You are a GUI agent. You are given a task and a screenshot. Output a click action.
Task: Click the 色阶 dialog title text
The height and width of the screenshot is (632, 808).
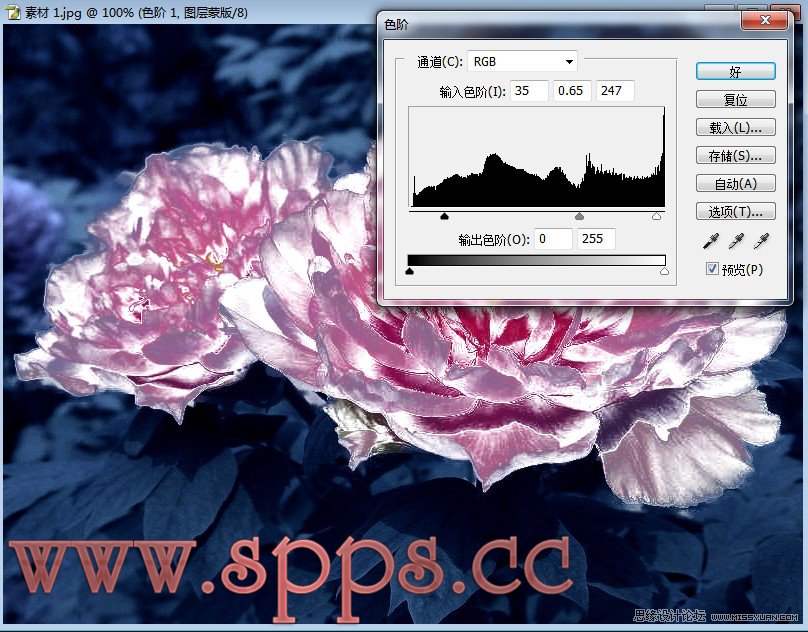click(x=396, y=24)
